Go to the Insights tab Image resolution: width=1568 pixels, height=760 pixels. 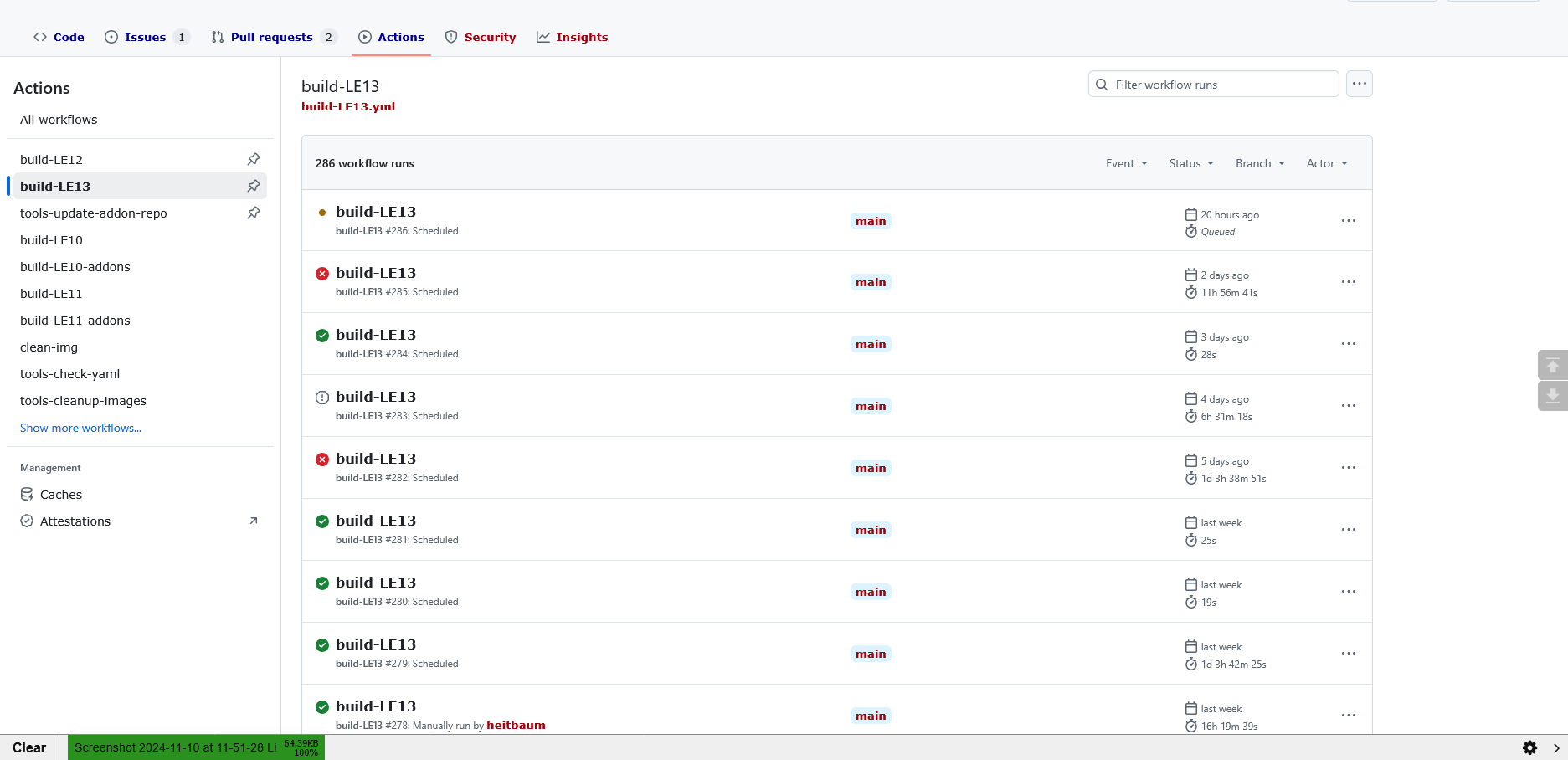click(581, 37)
